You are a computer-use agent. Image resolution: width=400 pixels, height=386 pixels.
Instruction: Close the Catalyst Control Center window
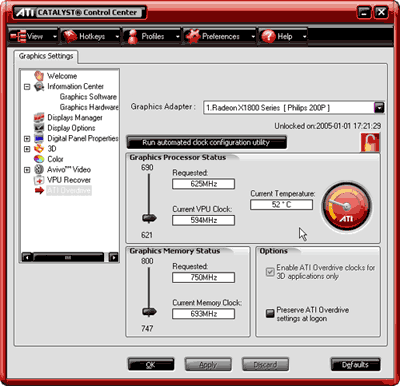pyautogui.click(x=381, y=13)
